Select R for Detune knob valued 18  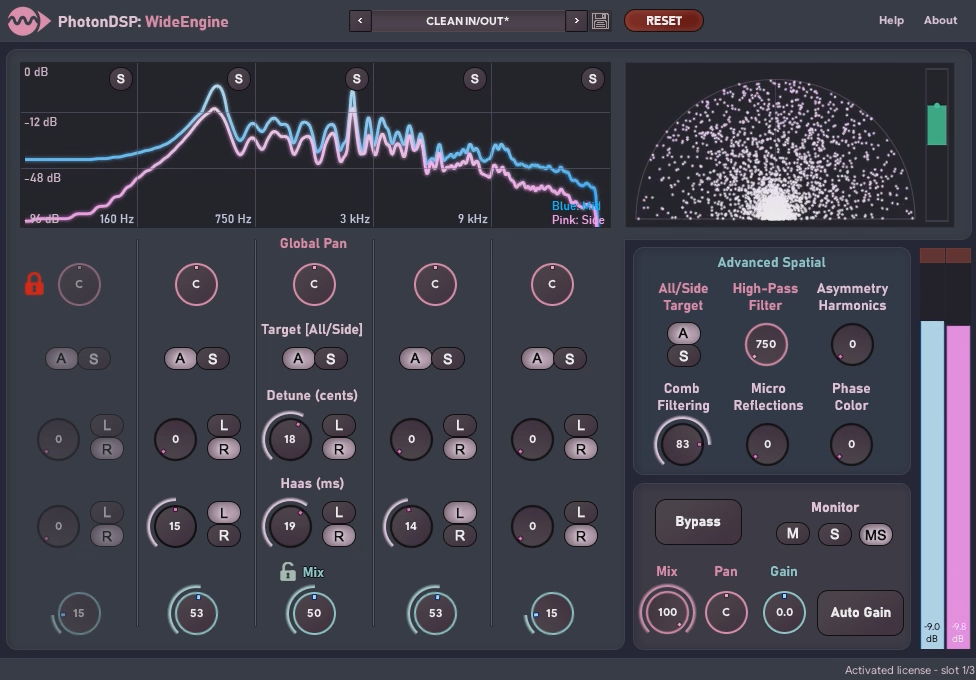[x=339, y=449]
